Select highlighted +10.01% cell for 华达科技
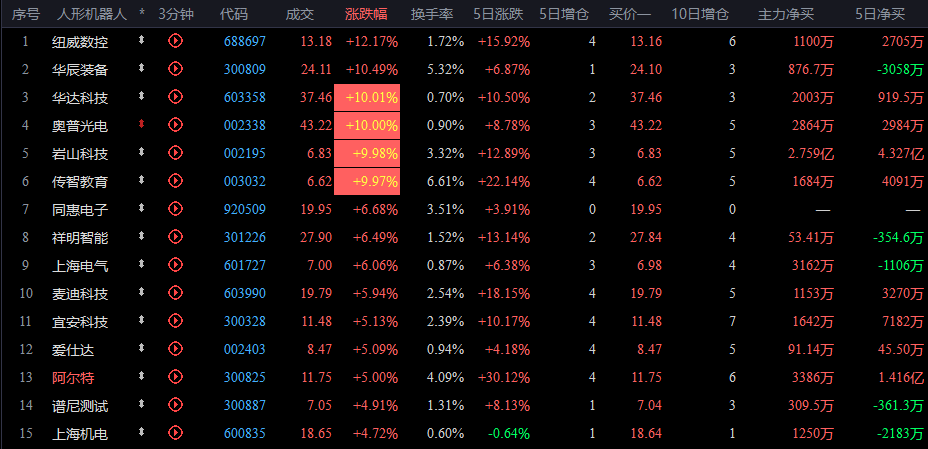The height and width of the screenshot is (449, 928). point(367,97)
